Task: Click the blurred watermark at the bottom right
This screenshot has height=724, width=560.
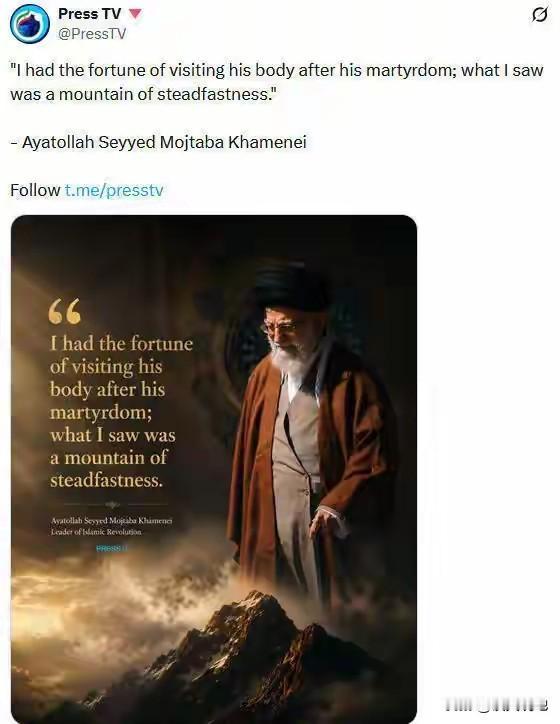Action: point(496,705)
